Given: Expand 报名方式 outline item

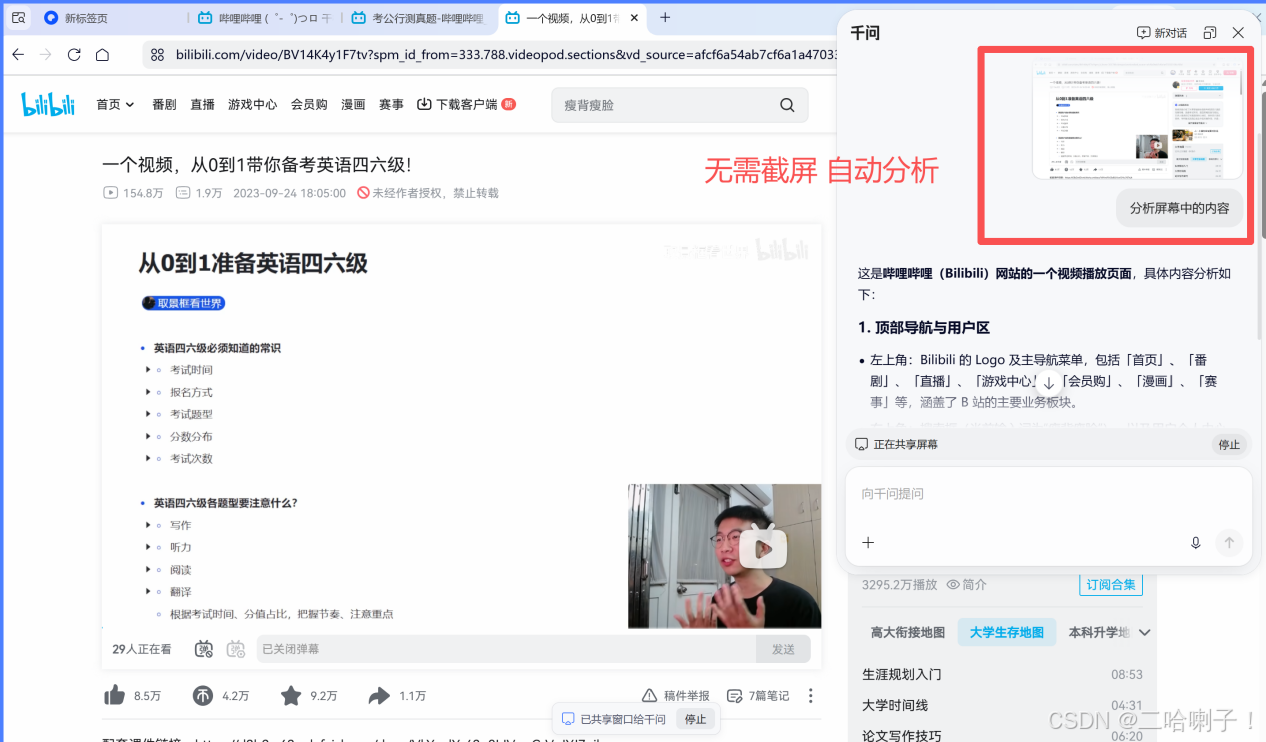Looking at the screenshot, I should 149,392.
